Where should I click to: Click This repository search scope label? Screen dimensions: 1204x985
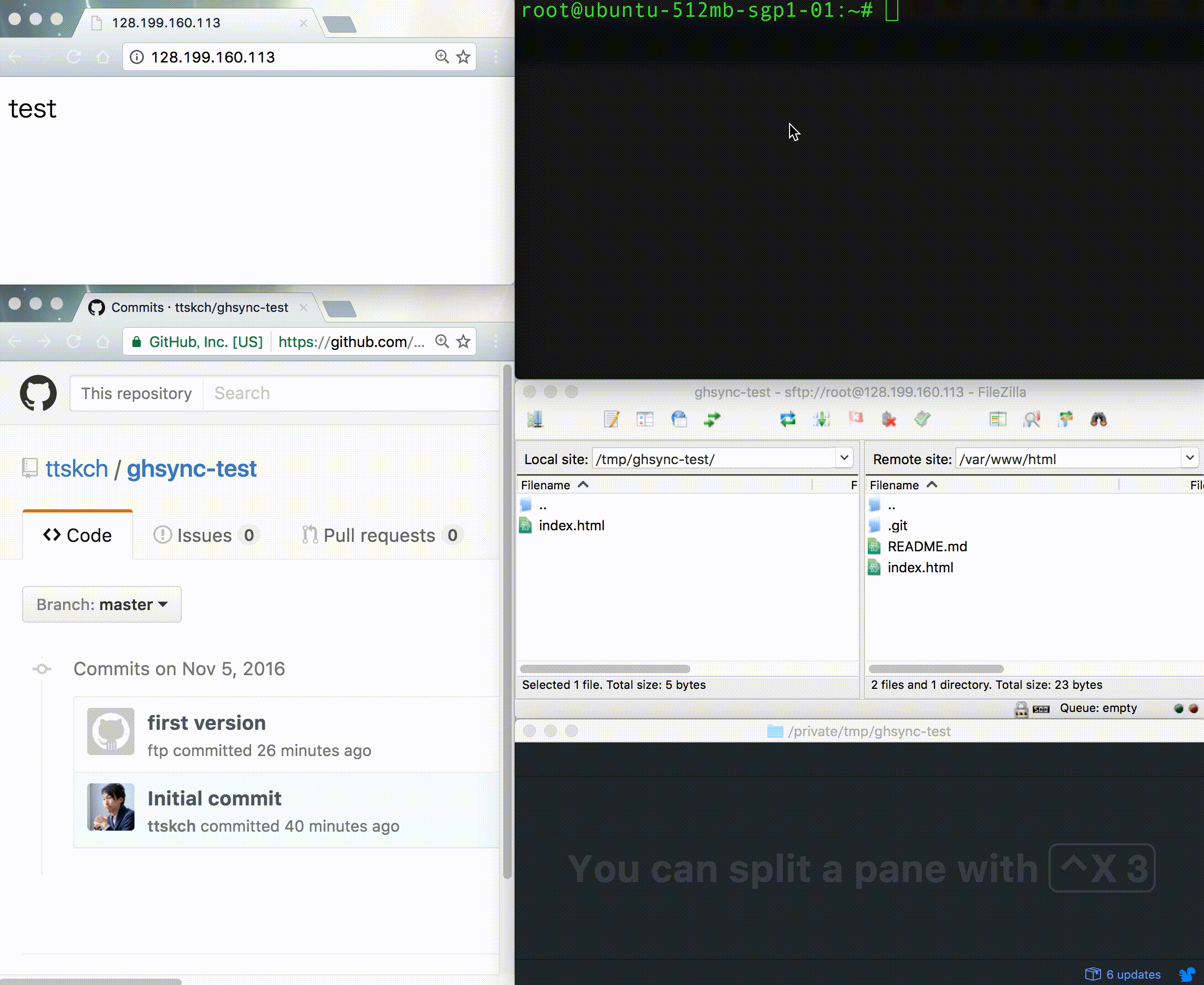click(x=136, y=393)
